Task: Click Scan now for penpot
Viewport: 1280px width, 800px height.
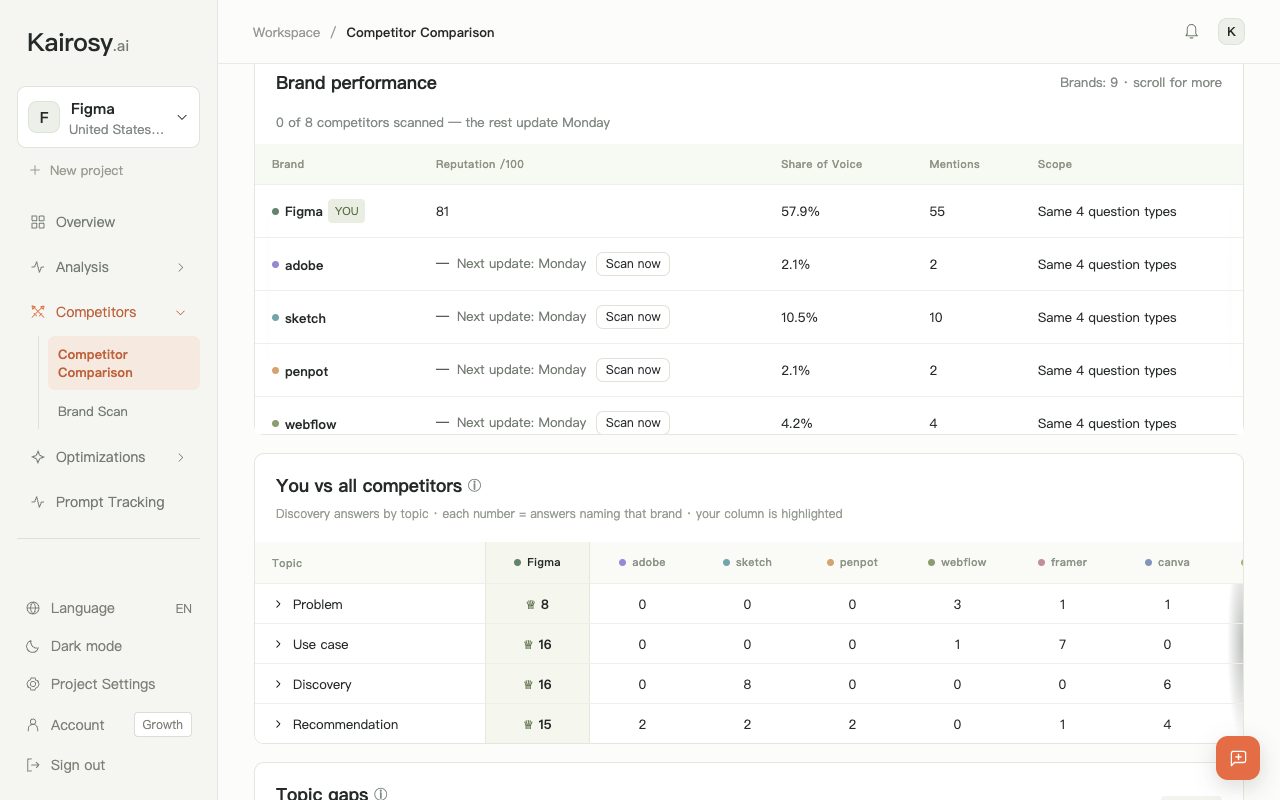Action: tap(633, 370)
